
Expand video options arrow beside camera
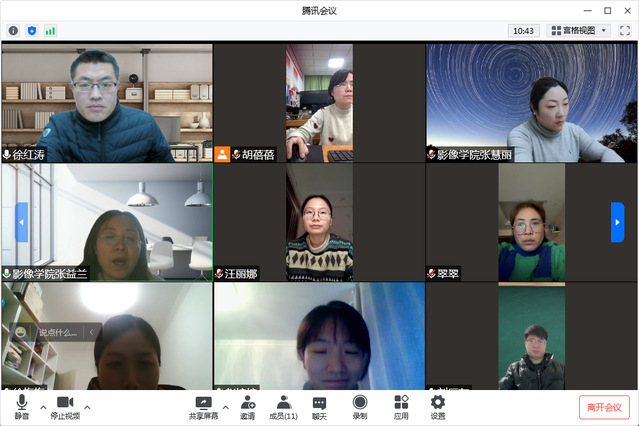pos(87,407)
